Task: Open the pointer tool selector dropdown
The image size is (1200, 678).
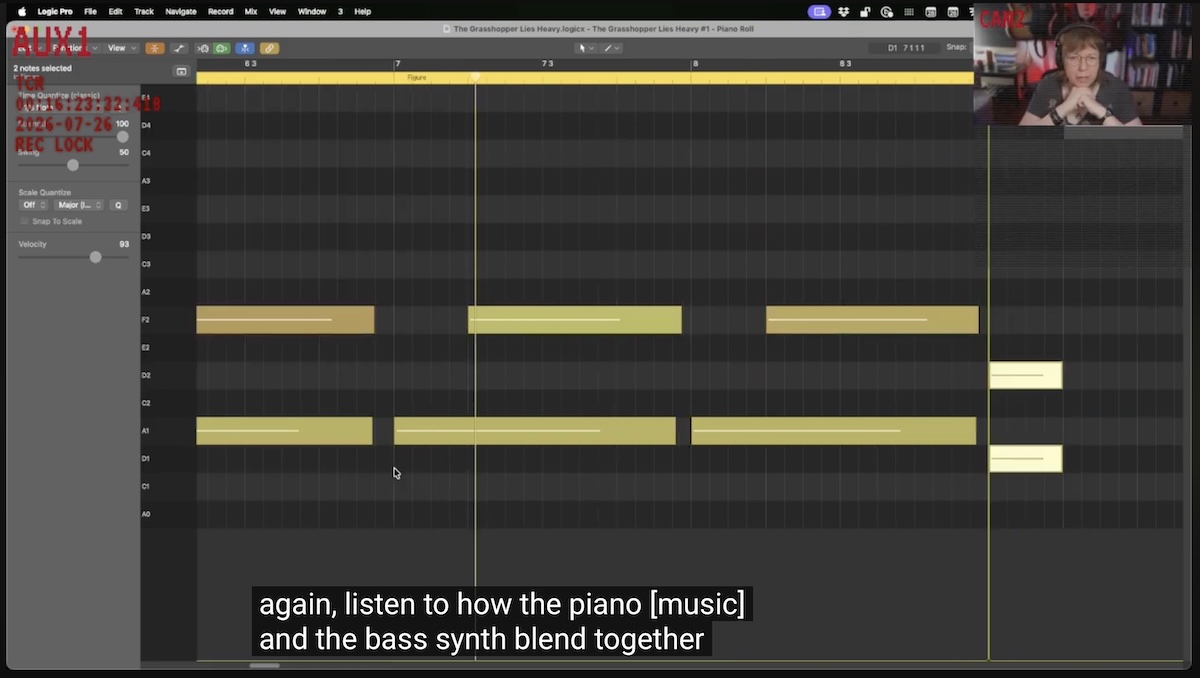Action: coord(587,48)
